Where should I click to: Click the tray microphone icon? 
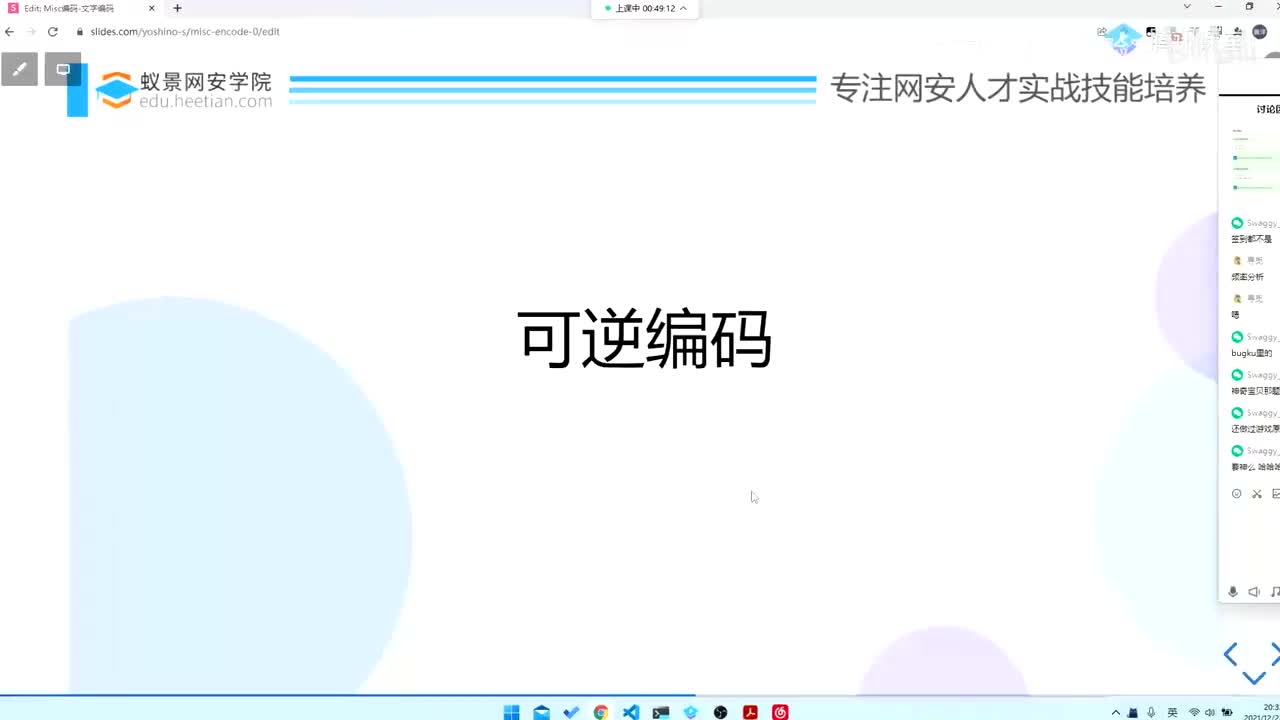click(1151, 712)
